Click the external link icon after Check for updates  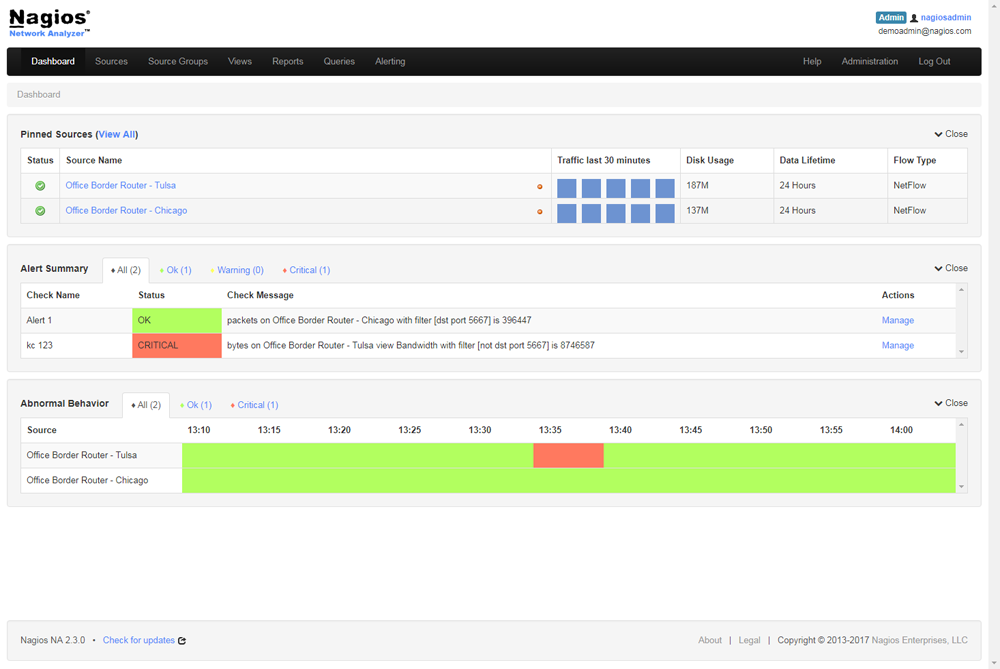click(182, 641)
